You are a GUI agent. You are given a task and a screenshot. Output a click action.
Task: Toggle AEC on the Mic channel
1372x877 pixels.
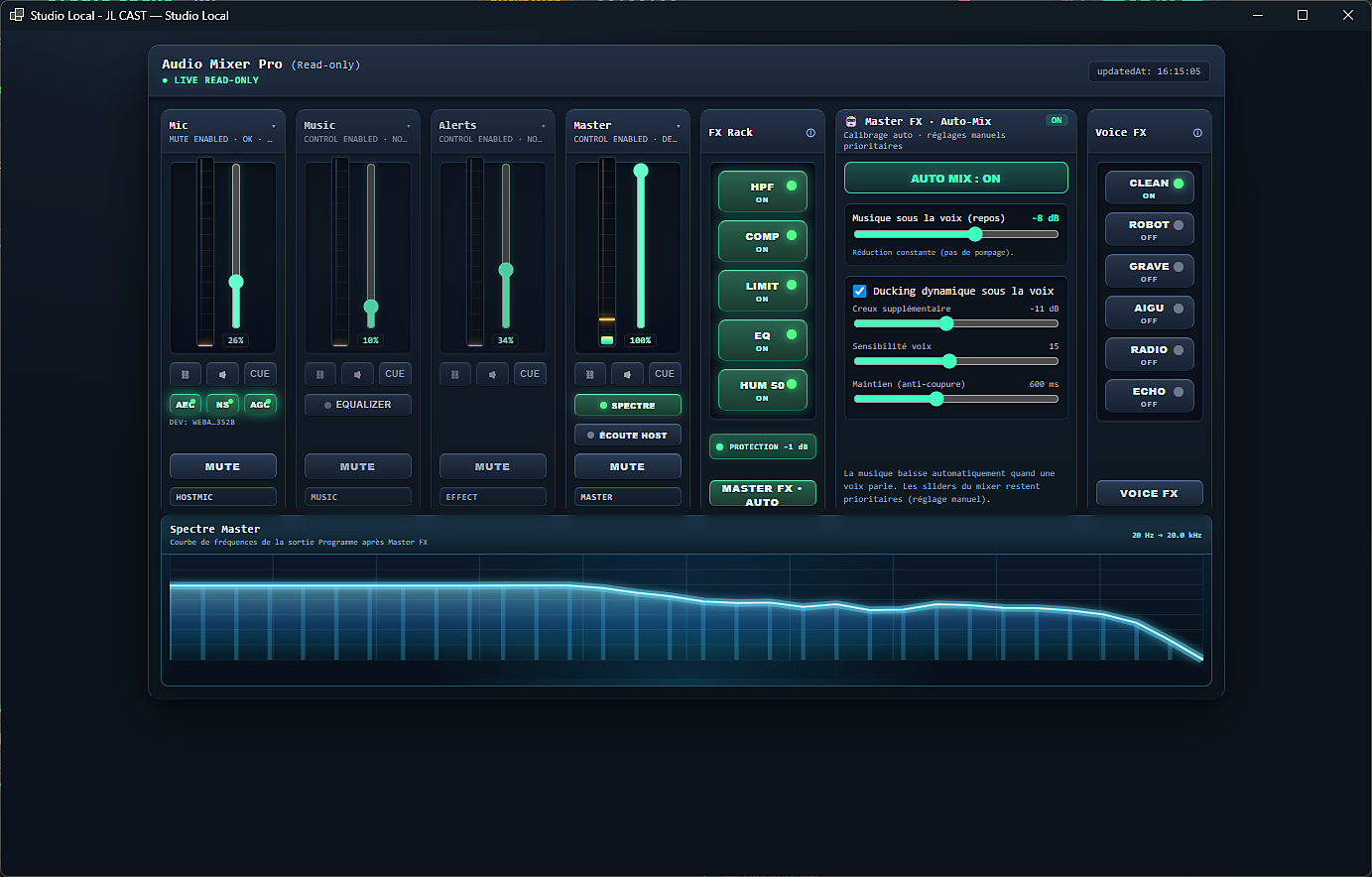[186, 404]
